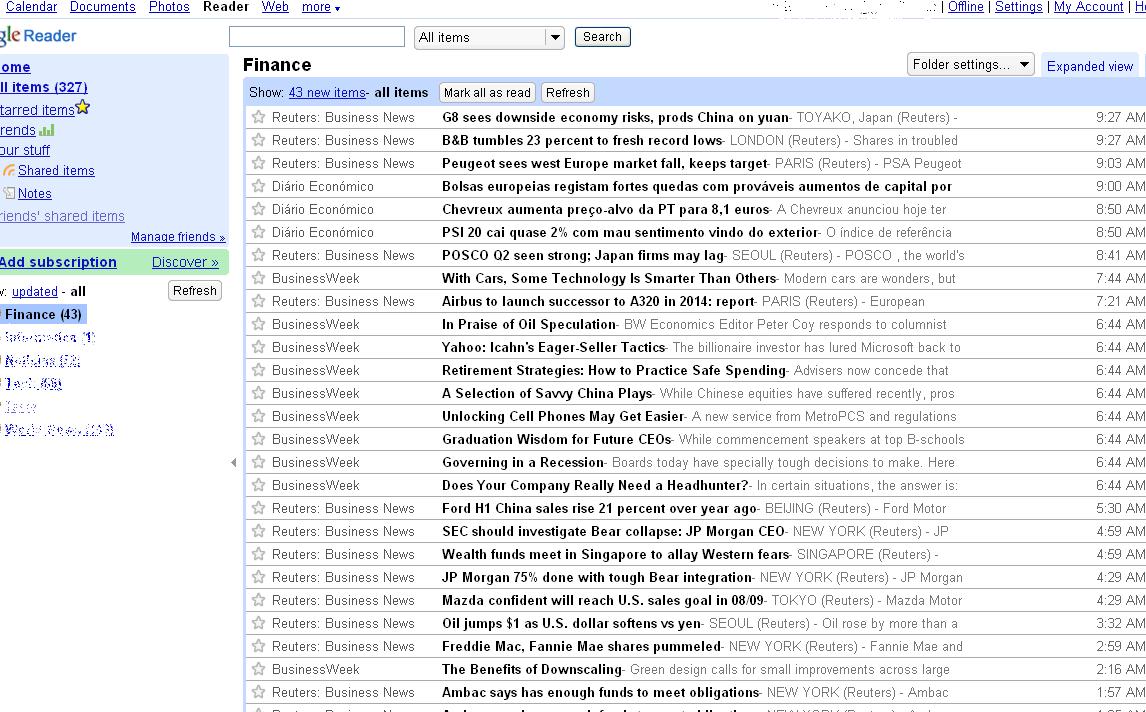This screenshot has height=712, width=1146.
Task: Open the My Account link
Action: pyautogui.click(x=1088, y=7)
